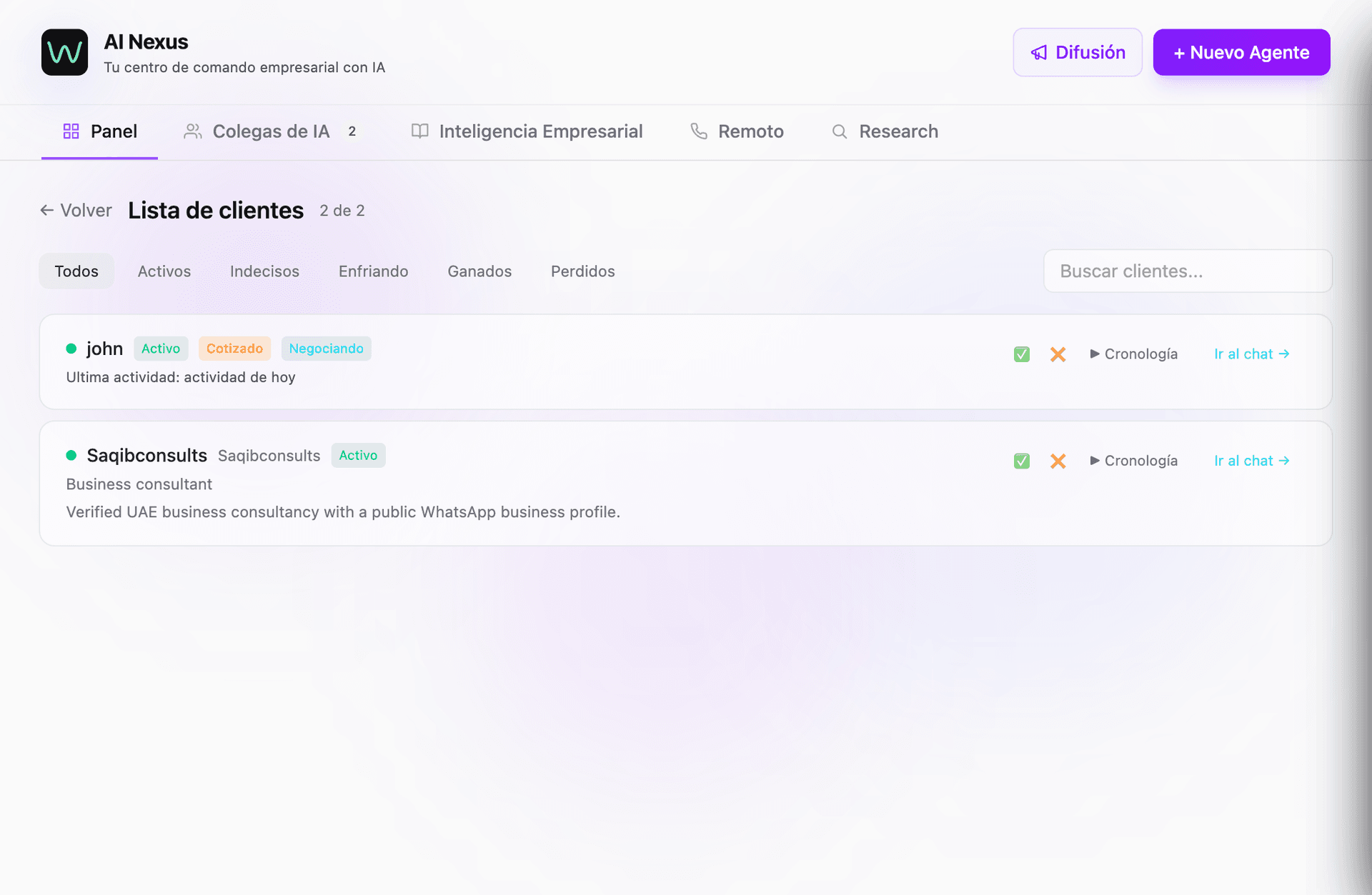Screen dimensions: 1372x895
Task: Click the Ultima actividad line for john
Action: pyautogui.click(x=181, y=377)
